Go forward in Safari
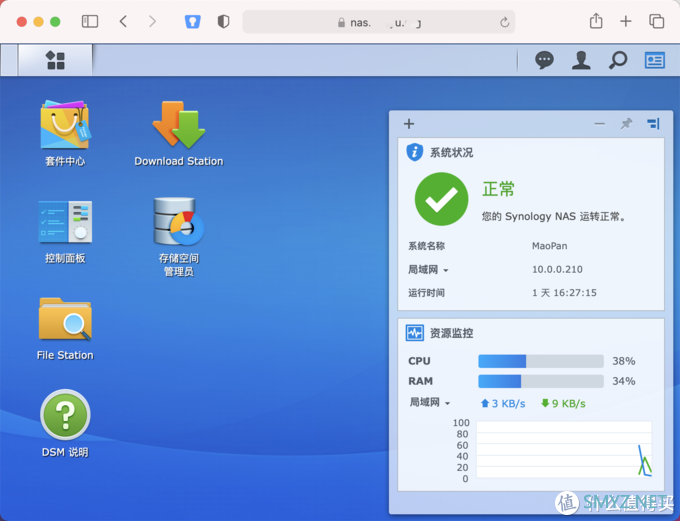Image resolution: width=680 pixels, height=521 pixels. coord(152,21)
